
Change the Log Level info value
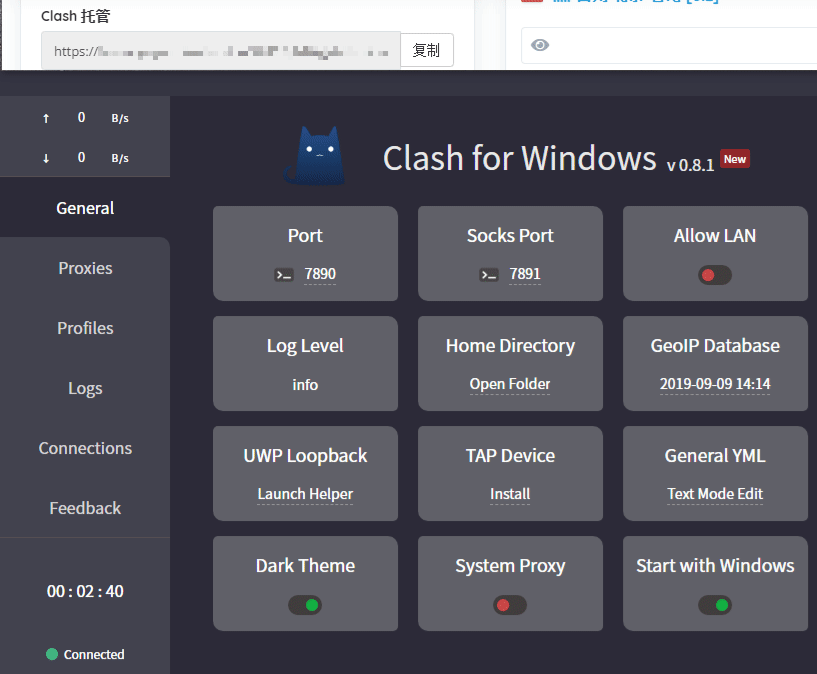click(x=305, y=385)
